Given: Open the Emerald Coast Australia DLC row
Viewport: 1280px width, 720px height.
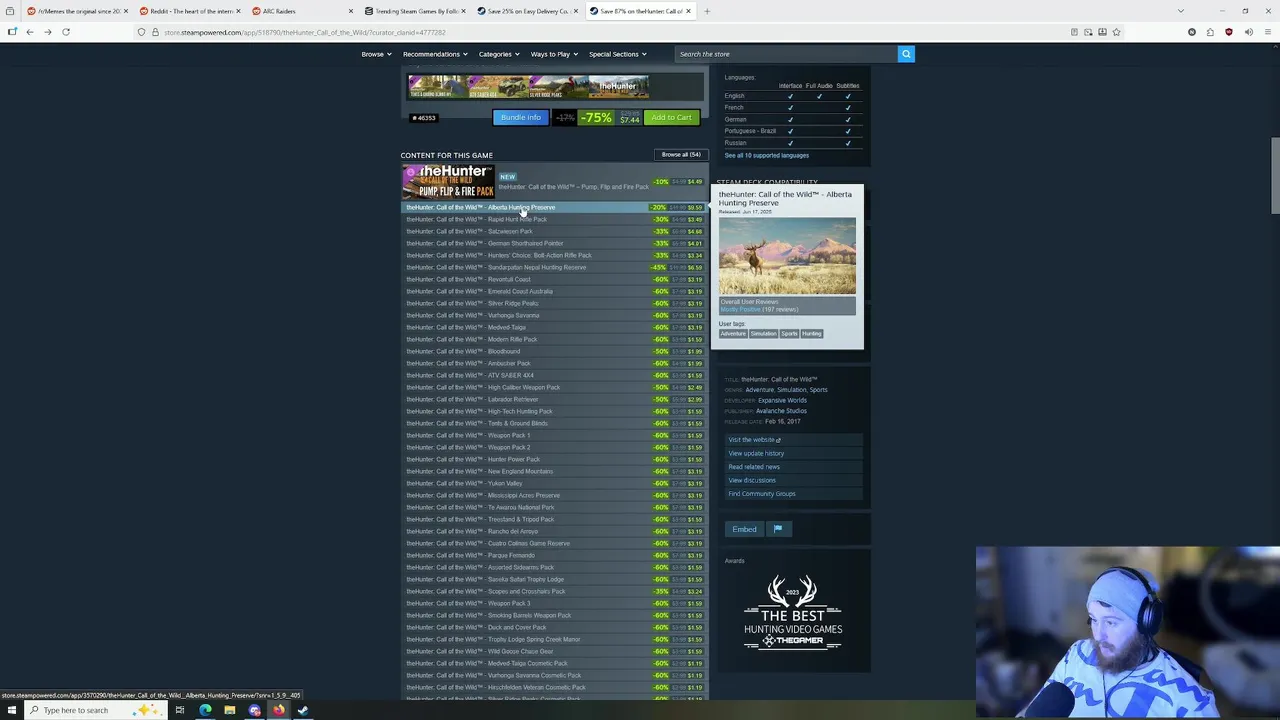Looking at the screenshot, I should 554,291.
